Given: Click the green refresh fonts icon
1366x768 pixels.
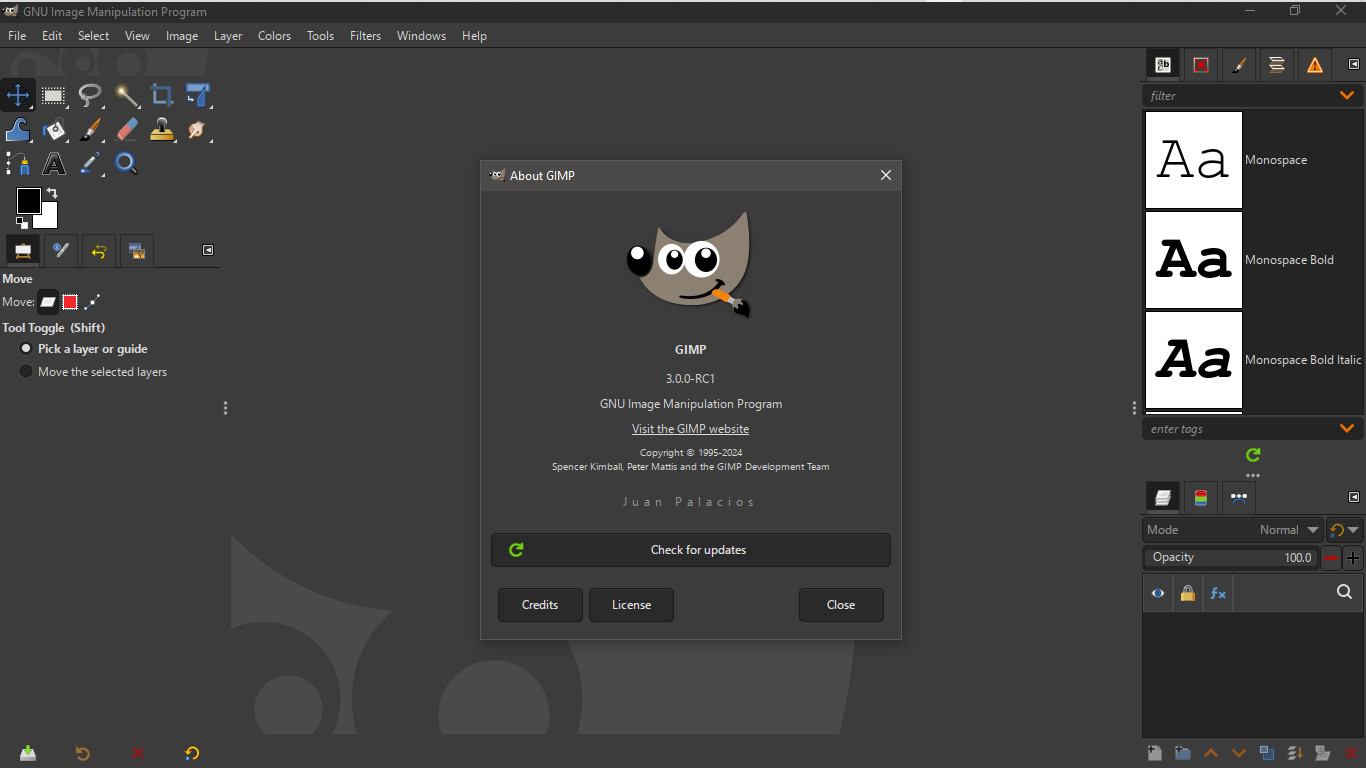Looking at the screenshot, I should [x=1253, y=455].
